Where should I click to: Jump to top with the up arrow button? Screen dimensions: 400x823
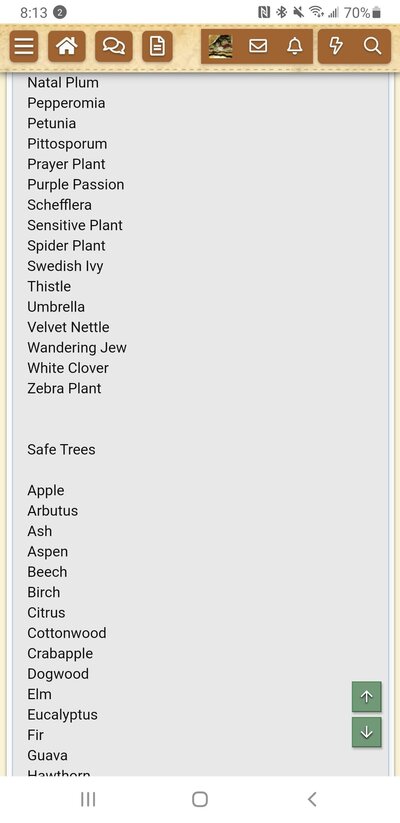tap(366, 697)
